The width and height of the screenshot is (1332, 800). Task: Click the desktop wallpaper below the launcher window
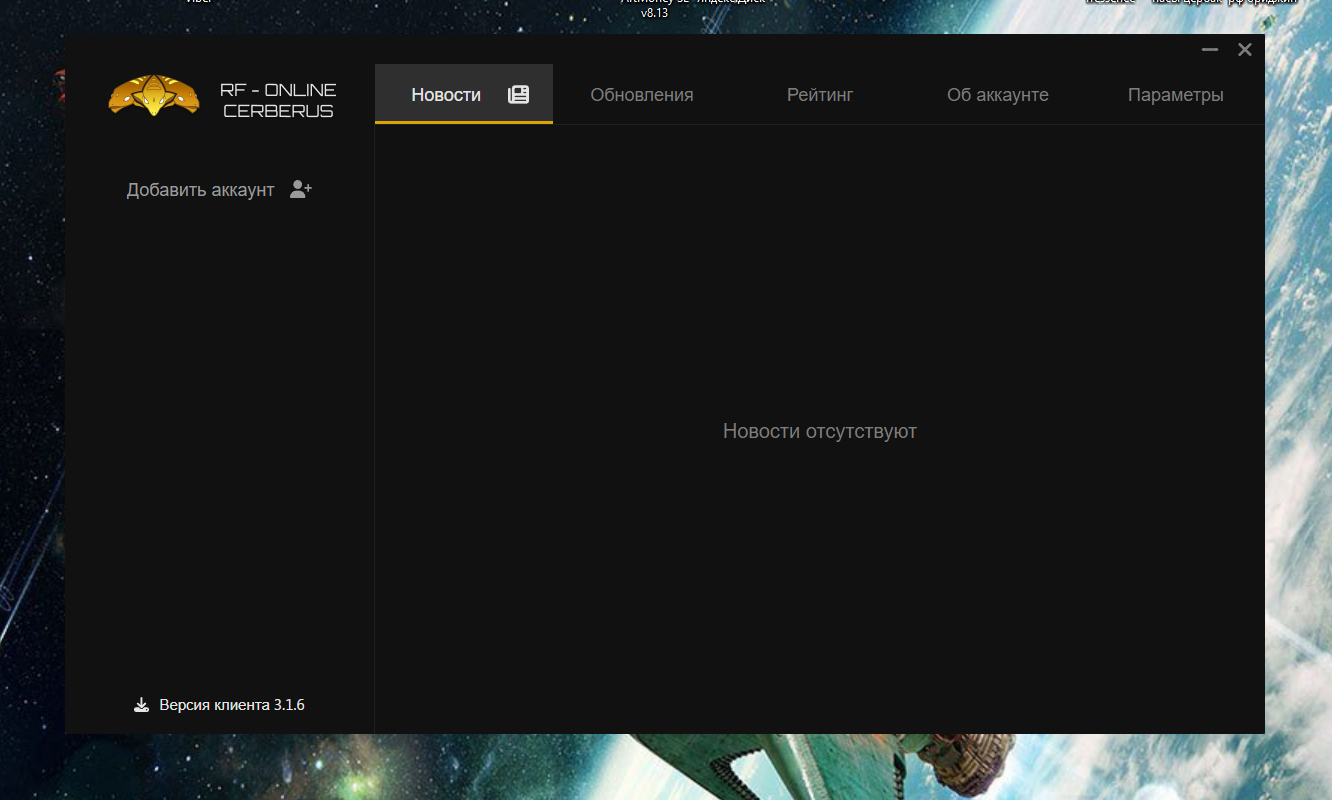[500, 768]
